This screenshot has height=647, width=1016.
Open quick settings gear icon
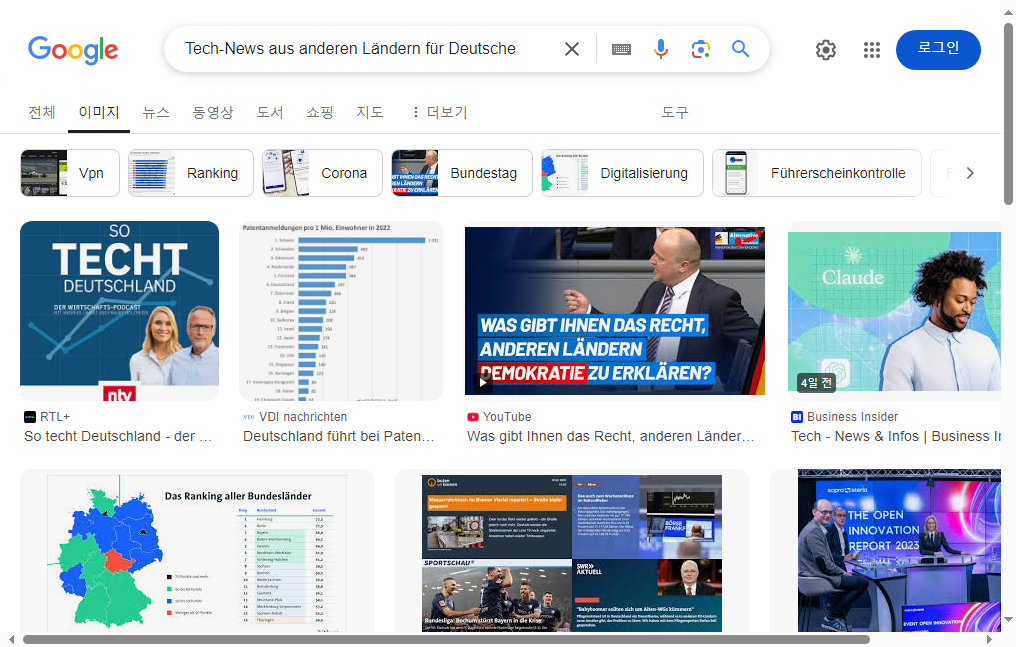[826, 50]
